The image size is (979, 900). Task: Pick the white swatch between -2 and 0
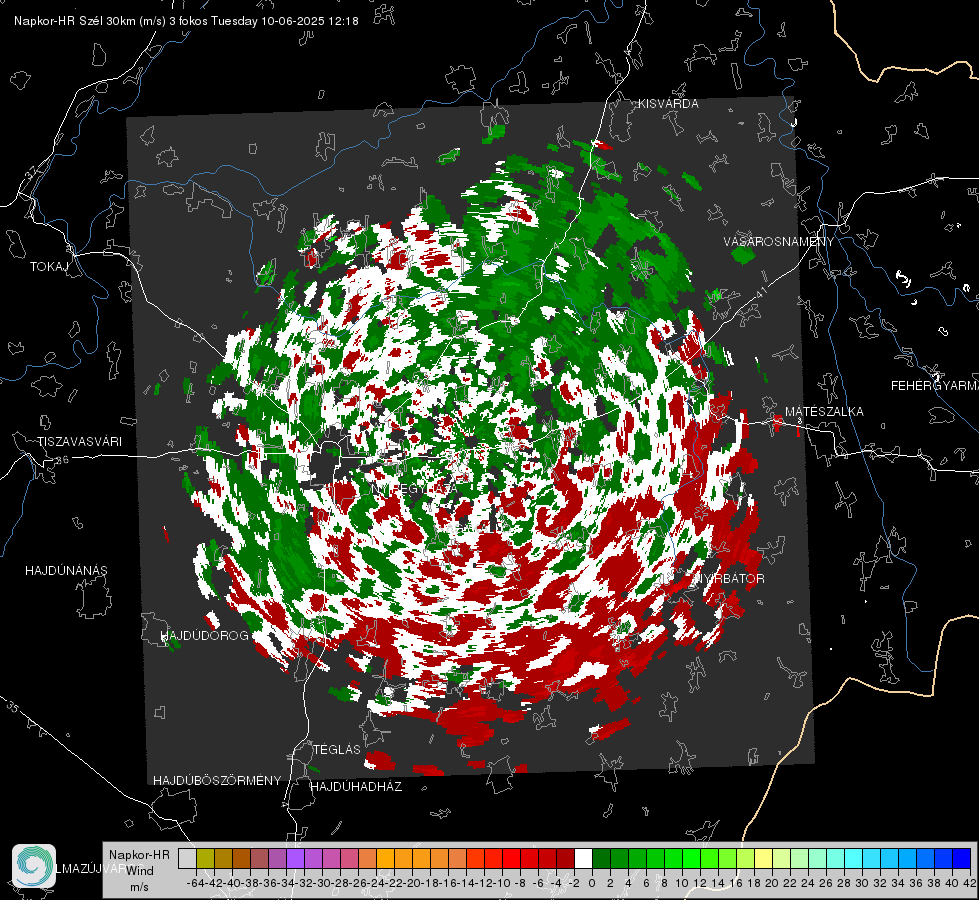(x=583, y=858)
